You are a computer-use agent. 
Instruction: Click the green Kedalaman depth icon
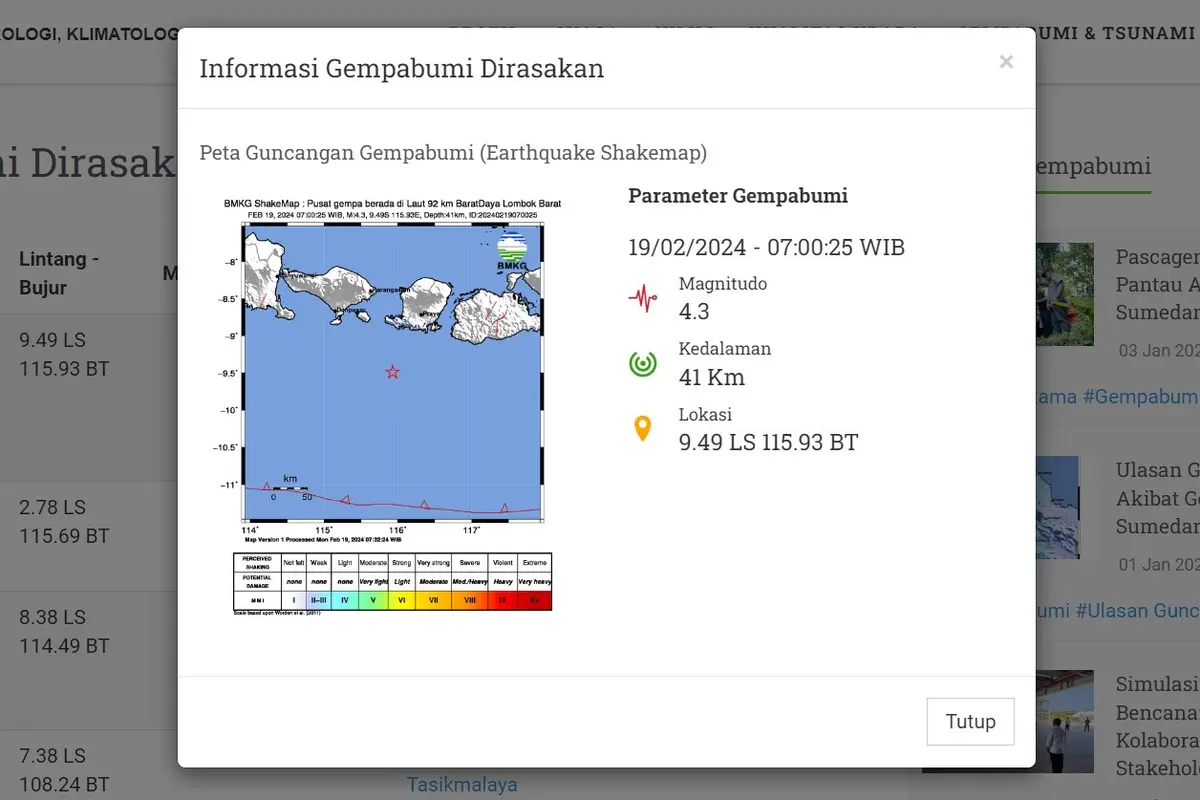642,363
